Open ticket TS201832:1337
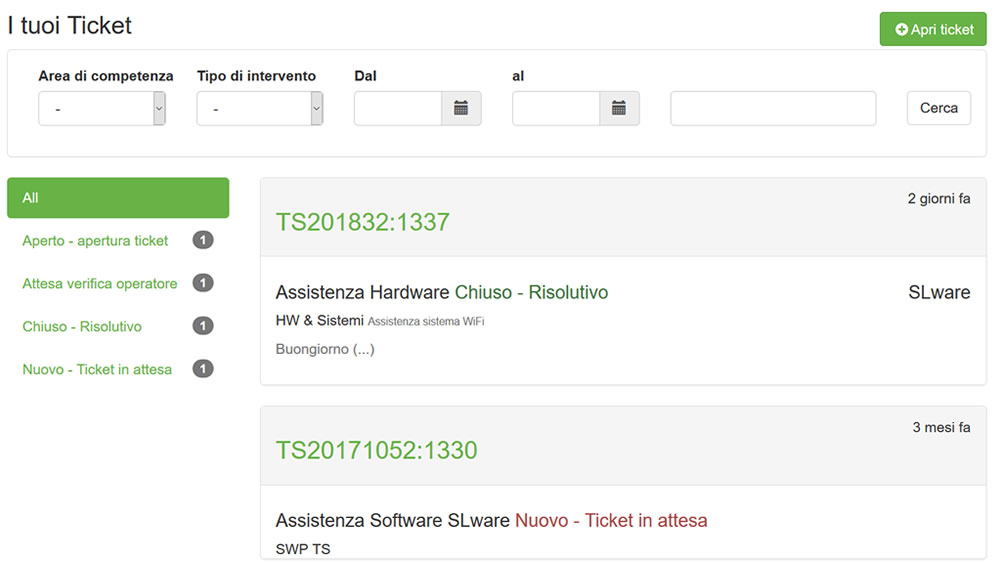Viewport: 1000px width, 563px height. point(363,222)
